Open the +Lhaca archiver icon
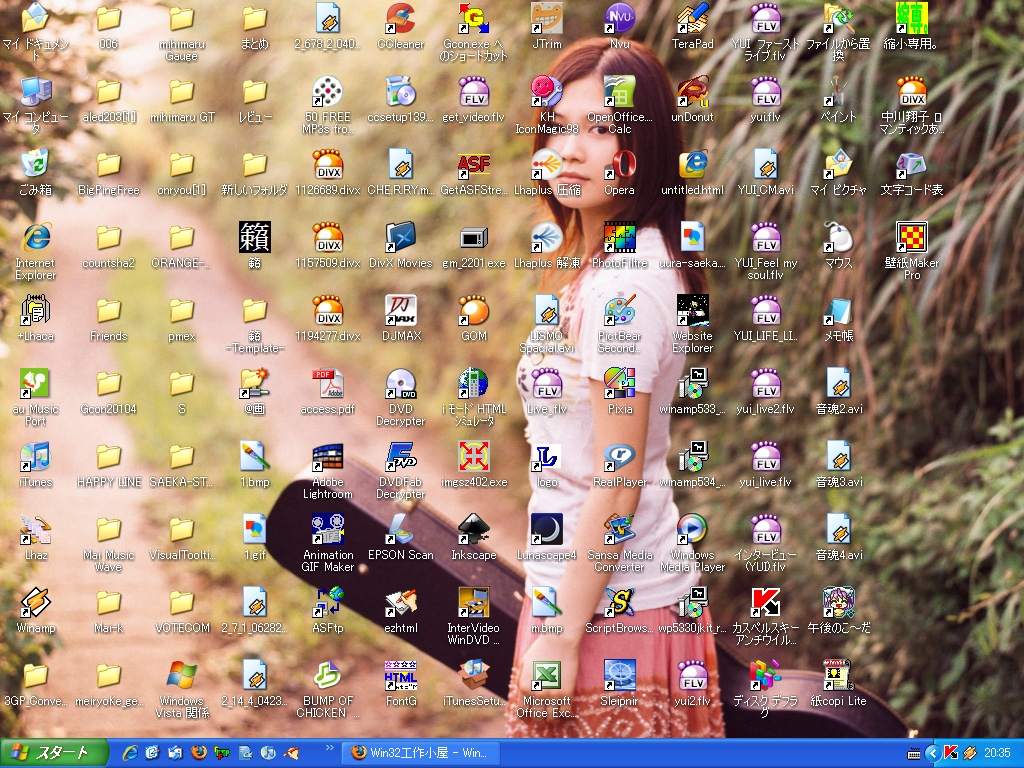 pyautogui.click(x=35, y=311)
